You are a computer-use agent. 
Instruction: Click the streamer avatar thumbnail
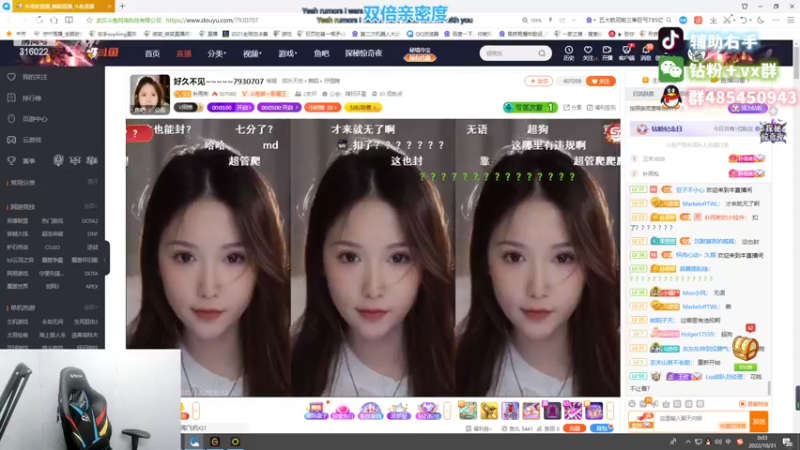[149, 94]
